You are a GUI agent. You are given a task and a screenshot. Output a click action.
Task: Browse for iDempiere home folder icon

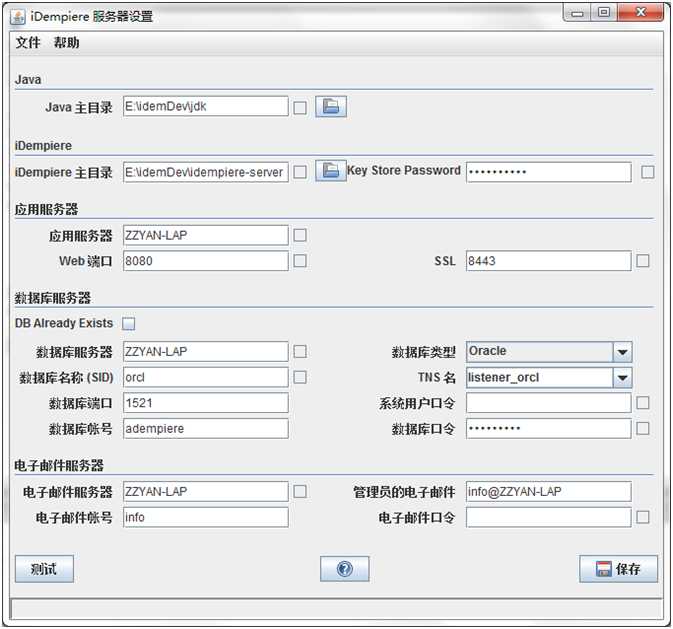(x=331, y=171)
